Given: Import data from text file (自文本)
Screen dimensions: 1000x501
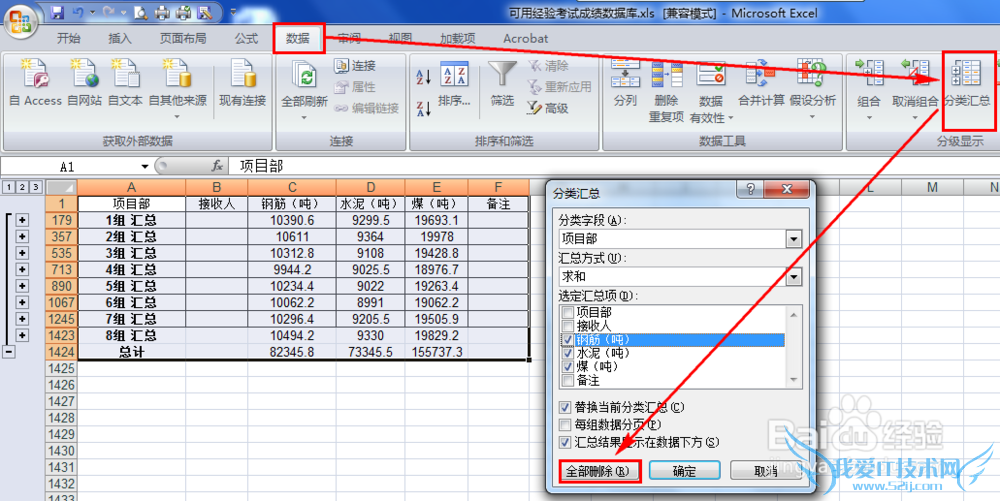Looking at the screenshot, I should [125, 83].
